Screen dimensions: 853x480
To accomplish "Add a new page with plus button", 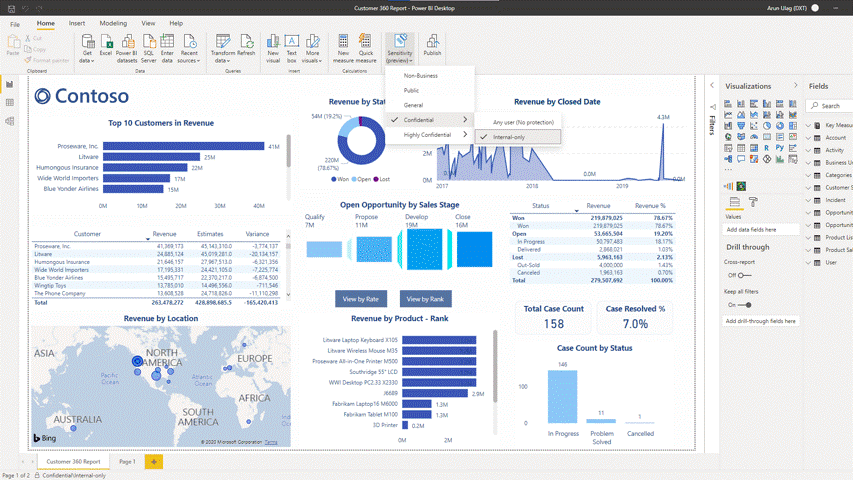I will click(153, 461).
